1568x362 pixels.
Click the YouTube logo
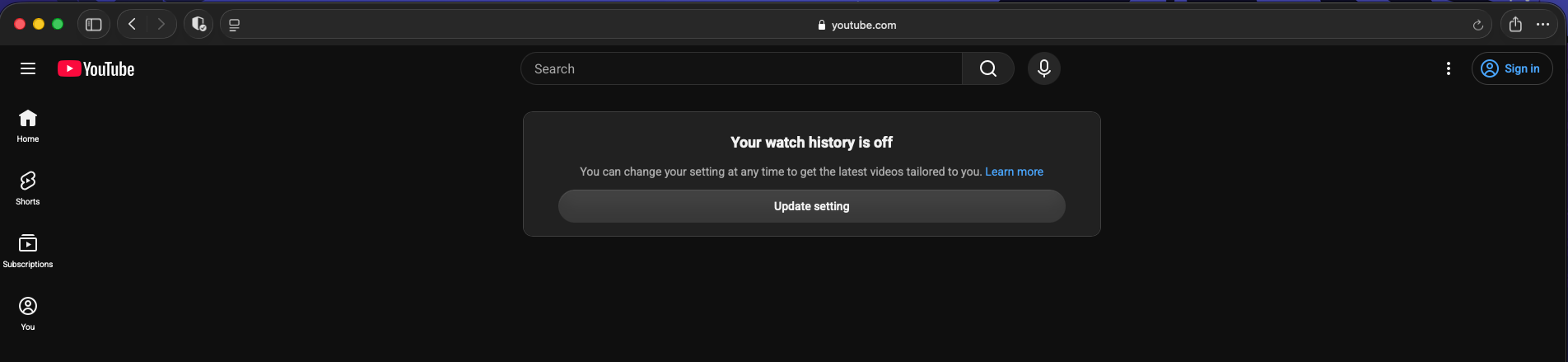click(x=96, y=68)
